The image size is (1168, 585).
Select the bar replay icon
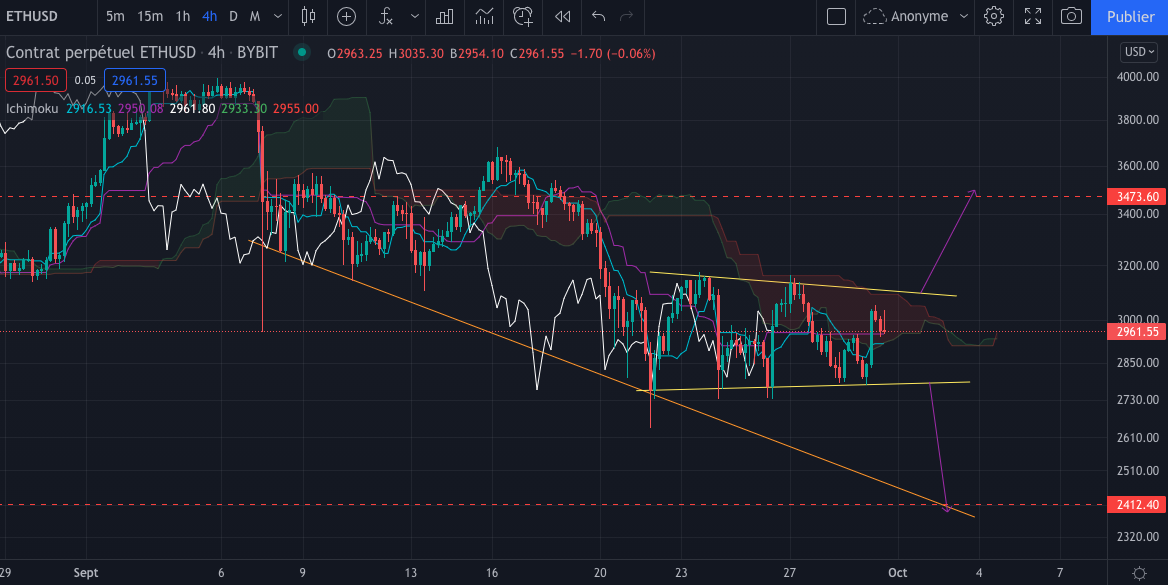561,17
